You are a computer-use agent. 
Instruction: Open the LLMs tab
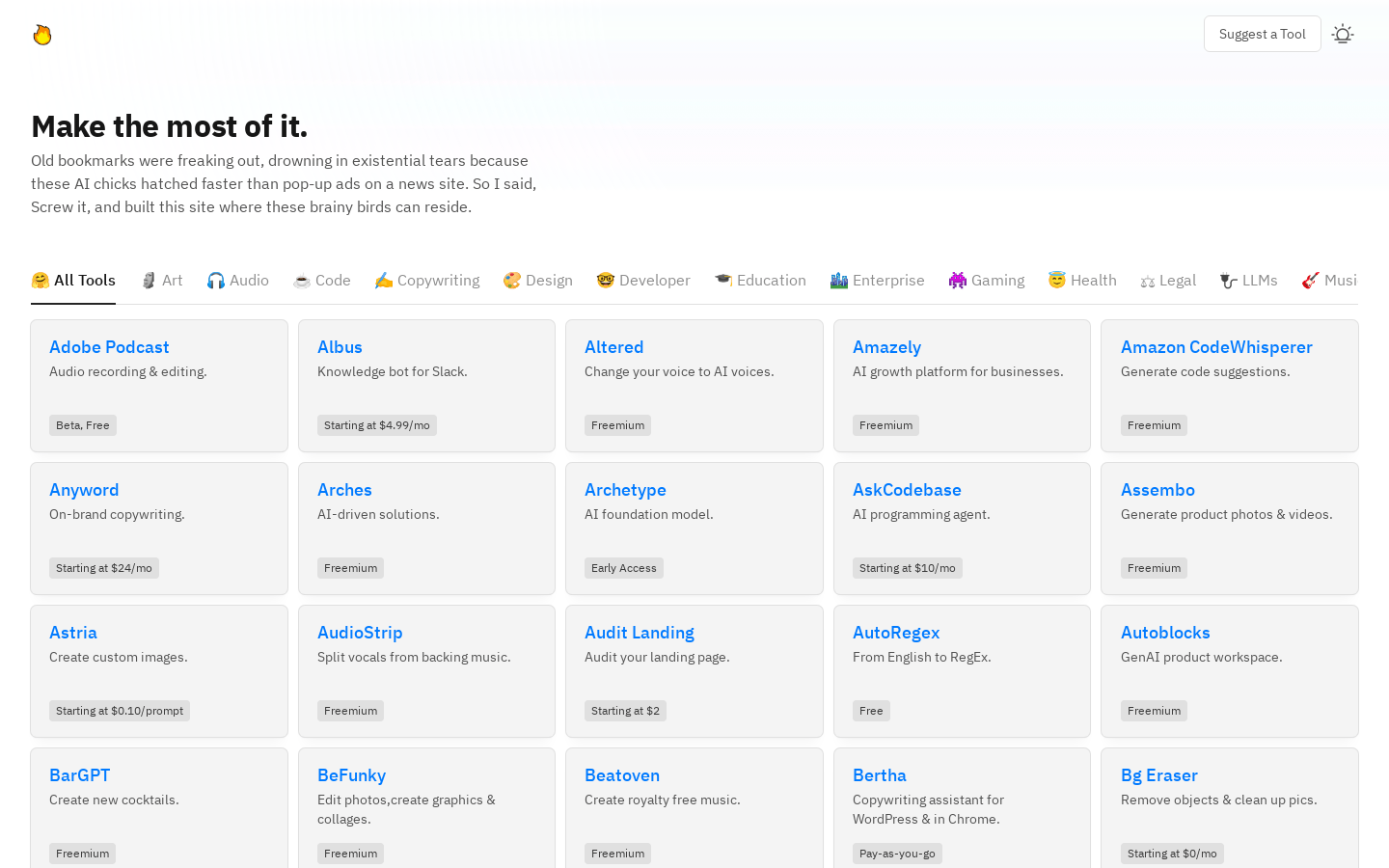1248,281
